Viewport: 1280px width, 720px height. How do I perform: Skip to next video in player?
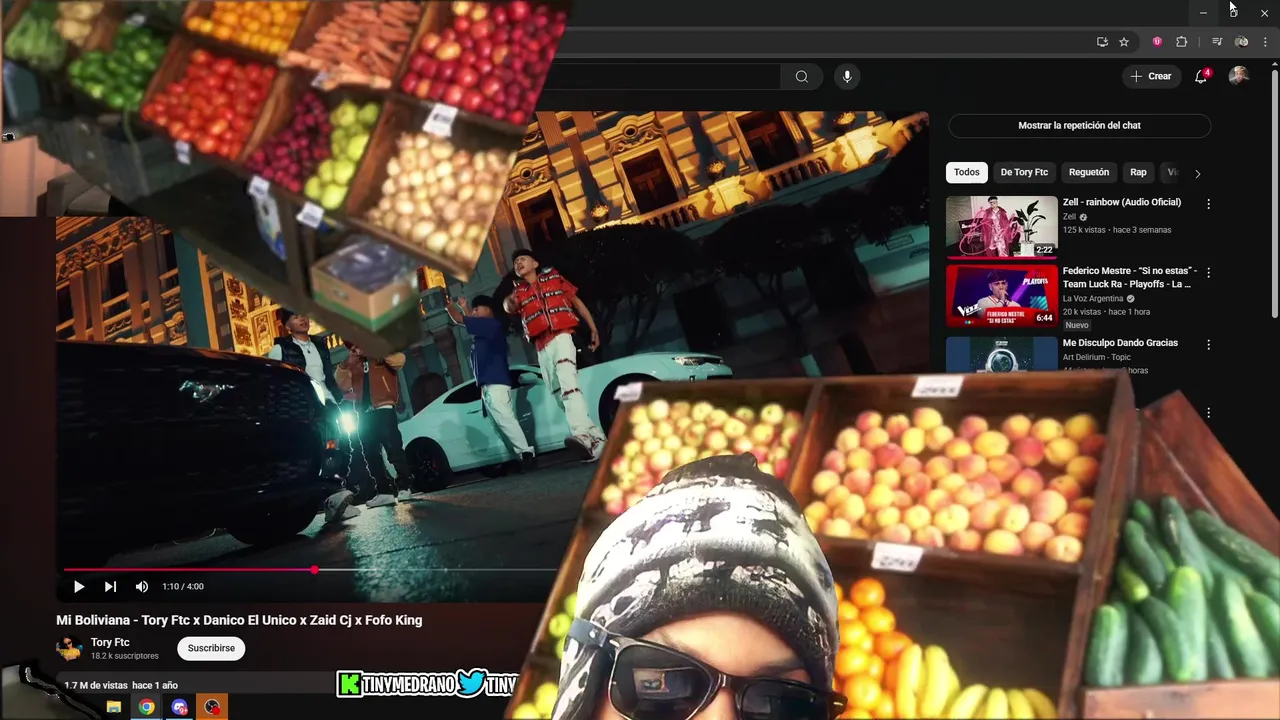pos(110,587)
